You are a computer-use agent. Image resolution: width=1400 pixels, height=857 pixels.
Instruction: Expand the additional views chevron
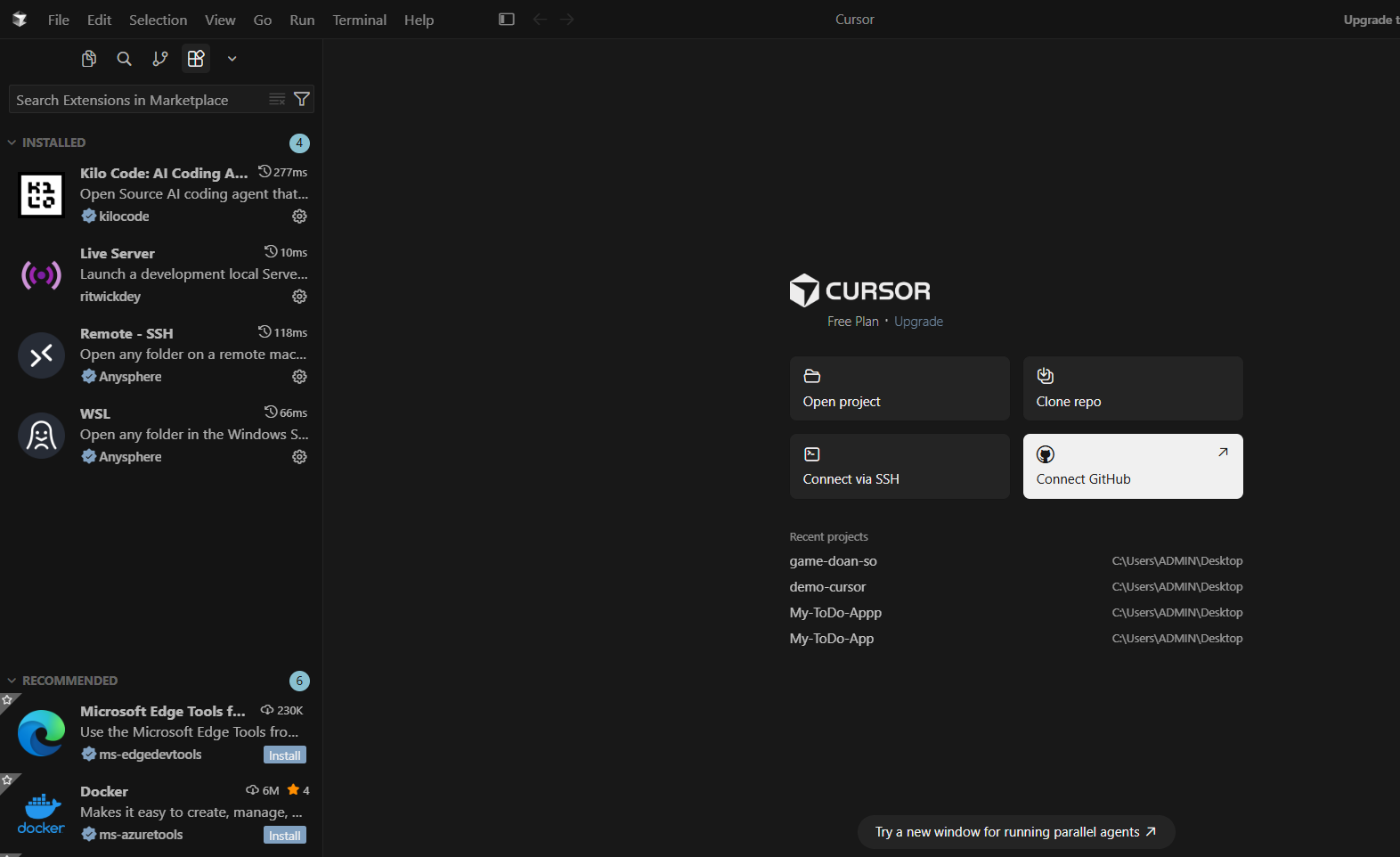point(232,59)
